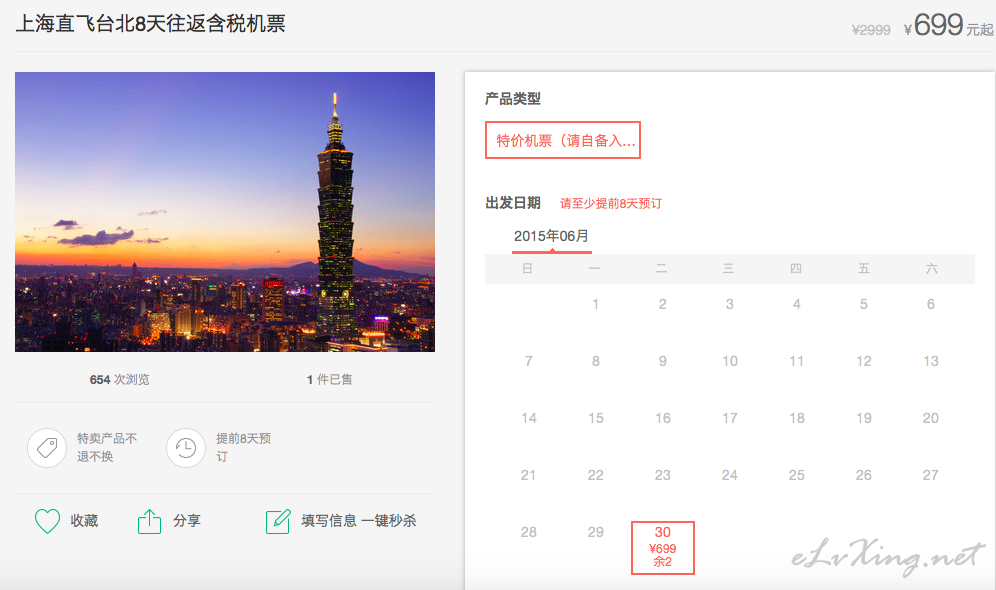The width and height of the screenshot is (996, 590).
Task: Click the ¥699 元起 price
Action: pos(948,25)
